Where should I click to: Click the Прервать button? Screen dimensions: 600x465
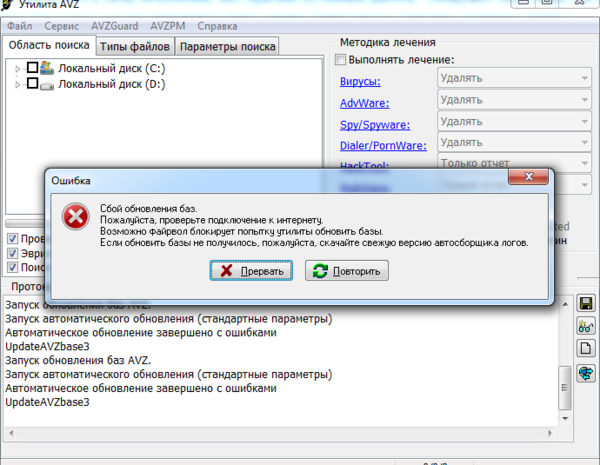click(251, 271)
